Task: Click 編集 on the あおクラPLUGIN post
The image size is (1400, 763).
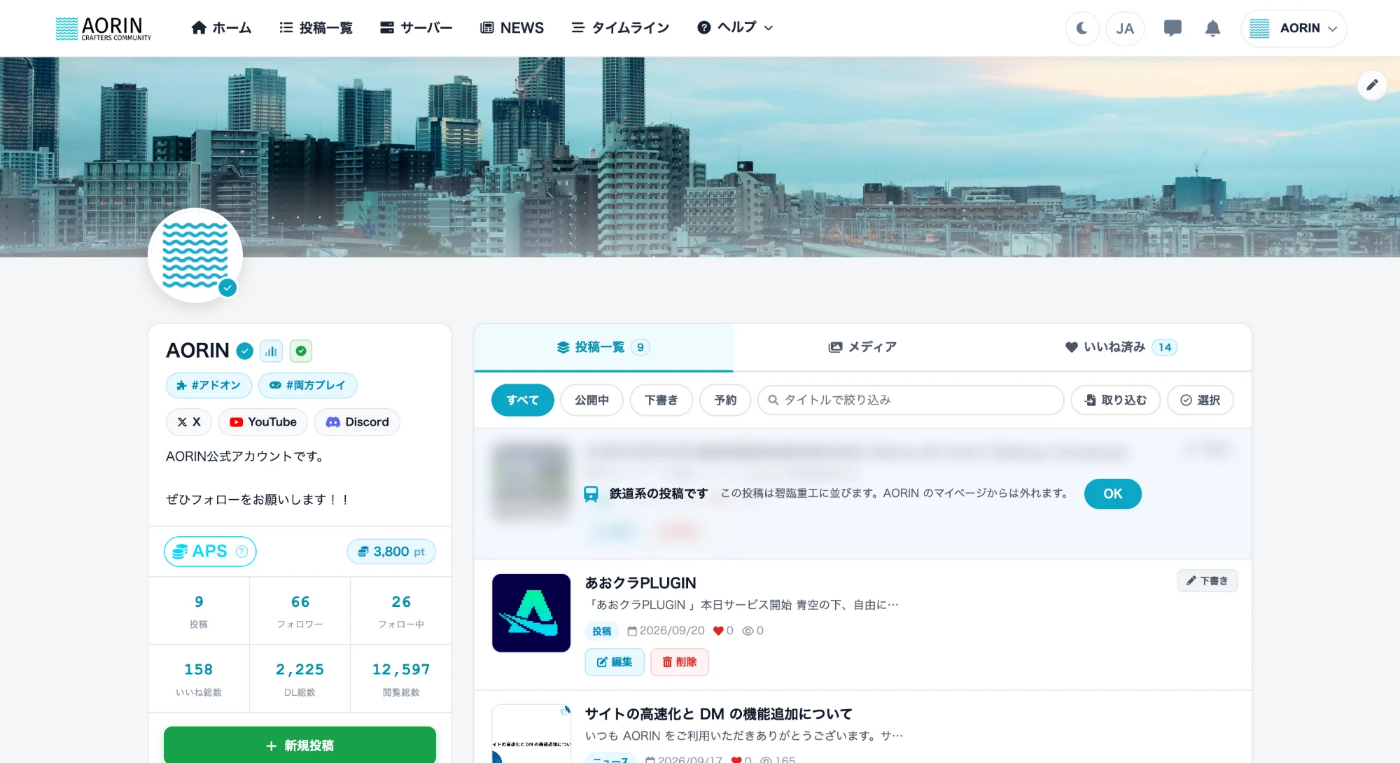Action: point(615,662)
